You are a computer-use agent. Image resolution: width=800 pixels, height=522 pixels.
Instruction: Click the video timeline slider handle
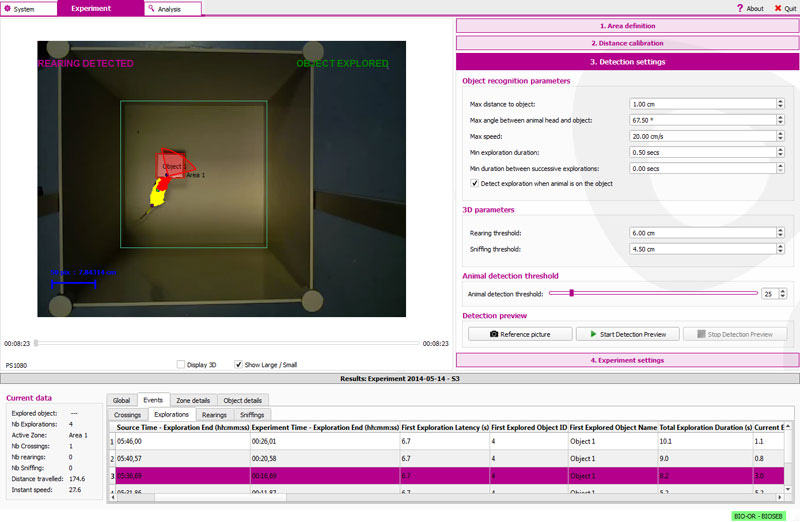(36, 343)
